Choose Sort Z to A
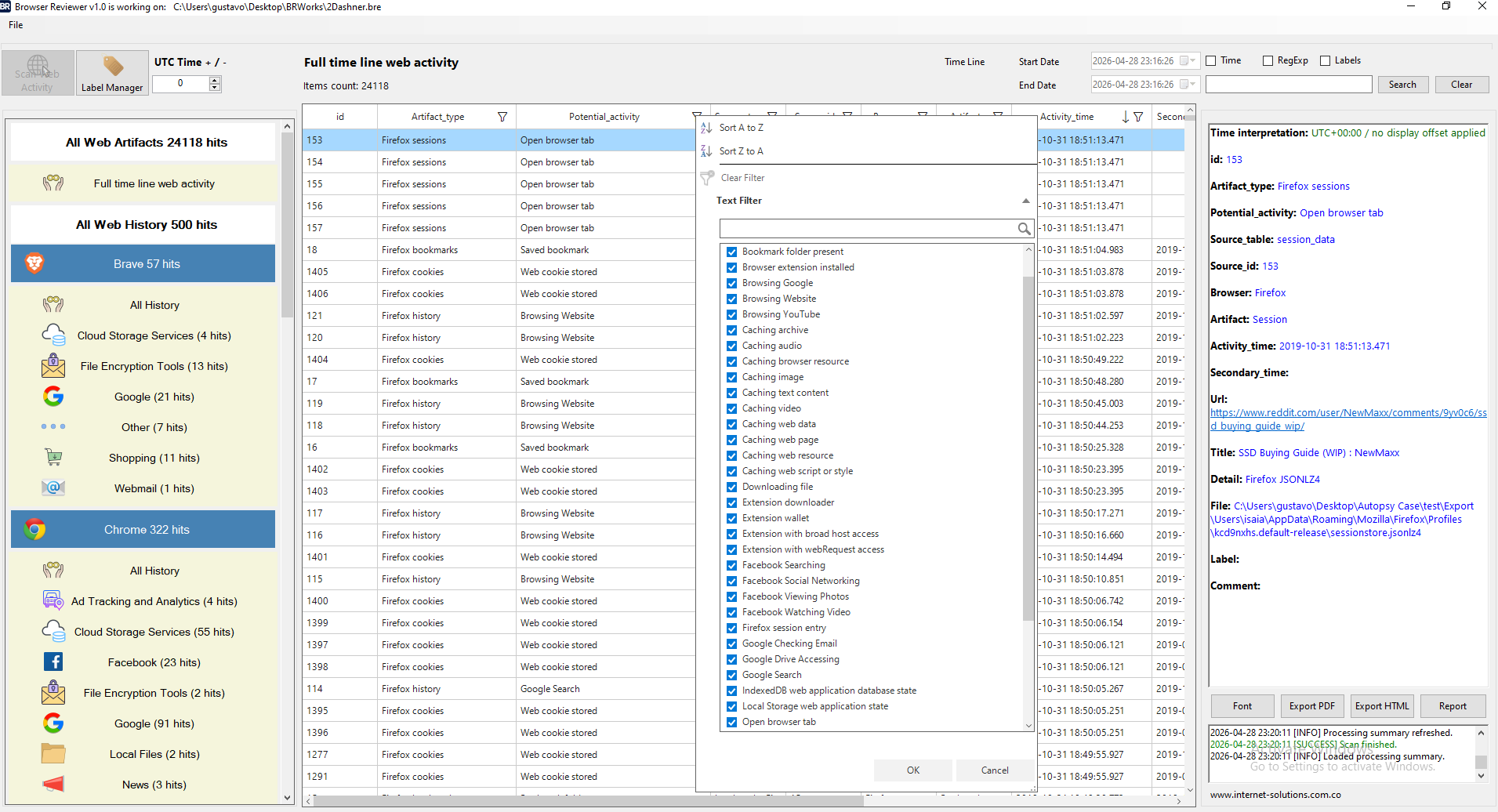Image resolution: width=1498 pixels, height=812 pixels. coord(741,151)
